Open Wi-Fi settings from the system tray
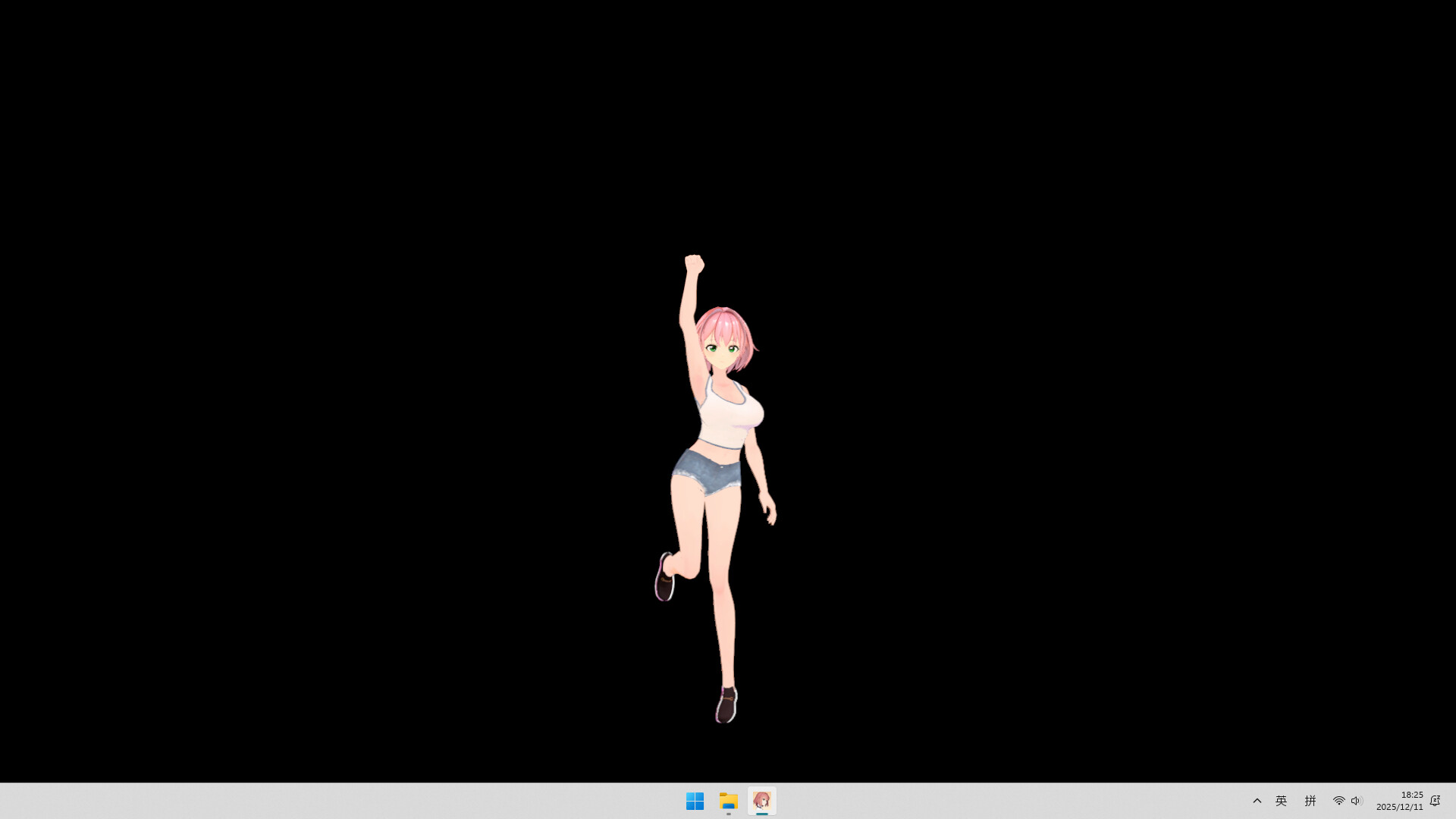The width and height of the screenshot is (1456, 819). click(1338, 801)
